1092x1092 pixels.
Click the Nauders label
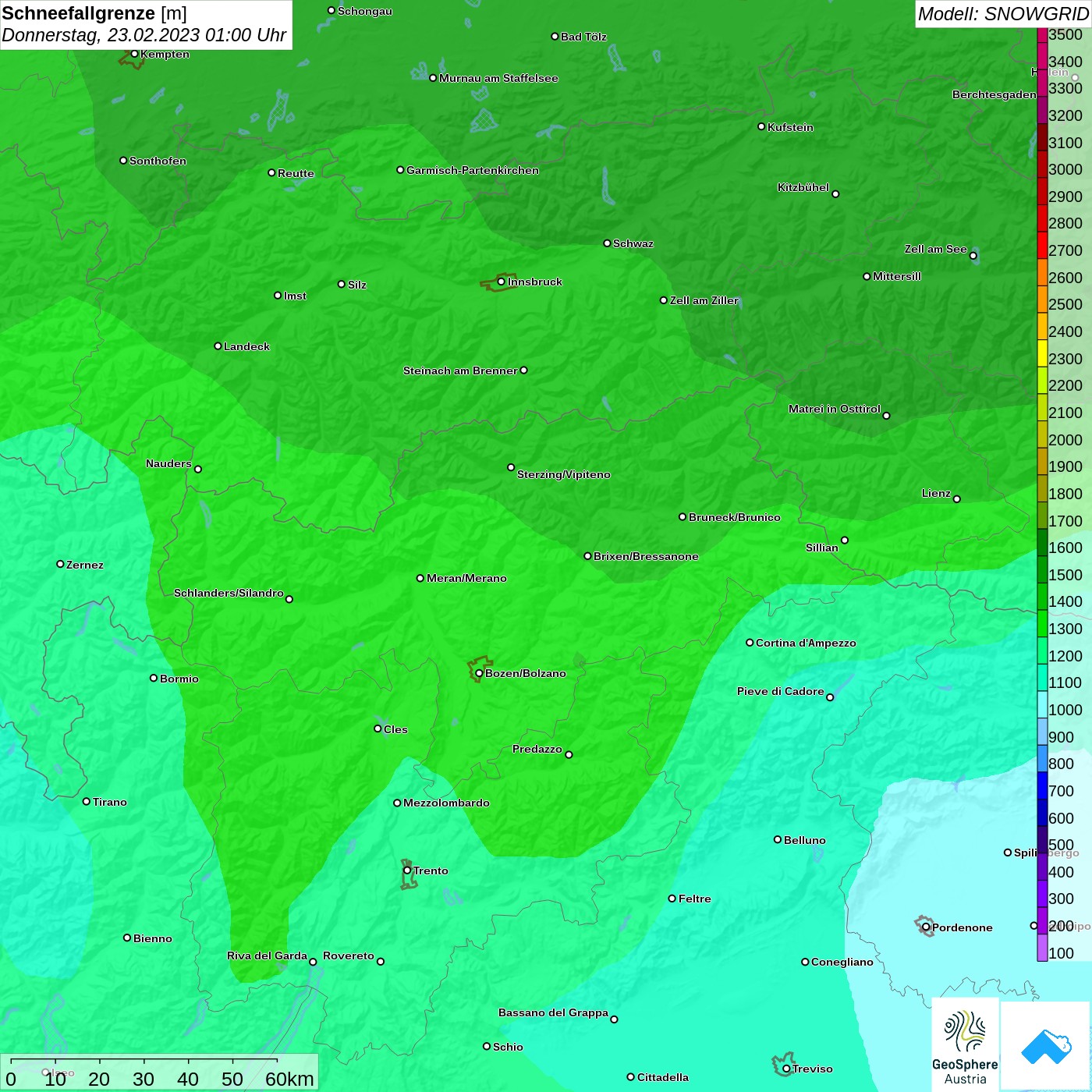(168, 463)
